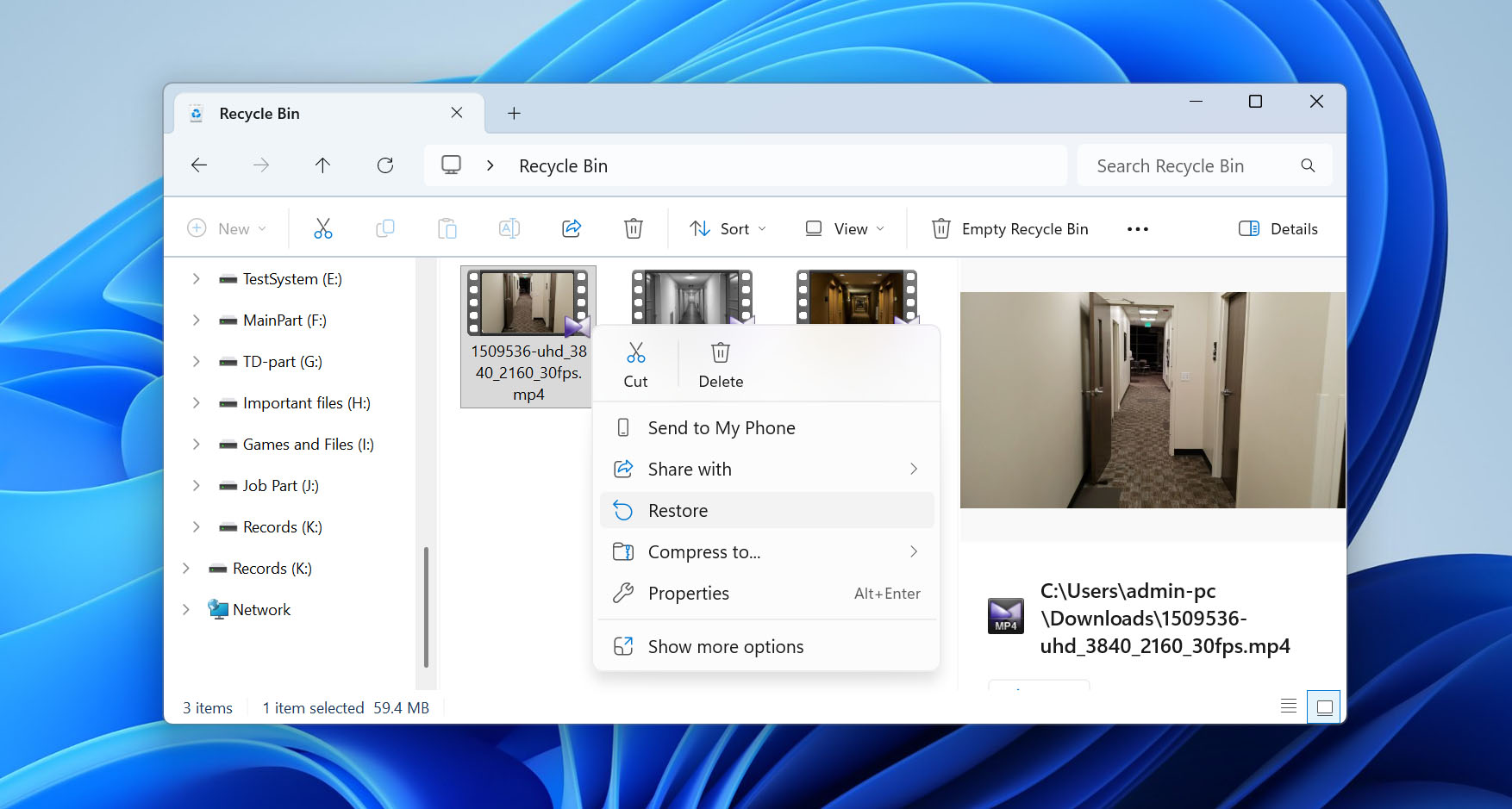
Task: Expand the Important files (H:) drive
Action: pos(197,403)
